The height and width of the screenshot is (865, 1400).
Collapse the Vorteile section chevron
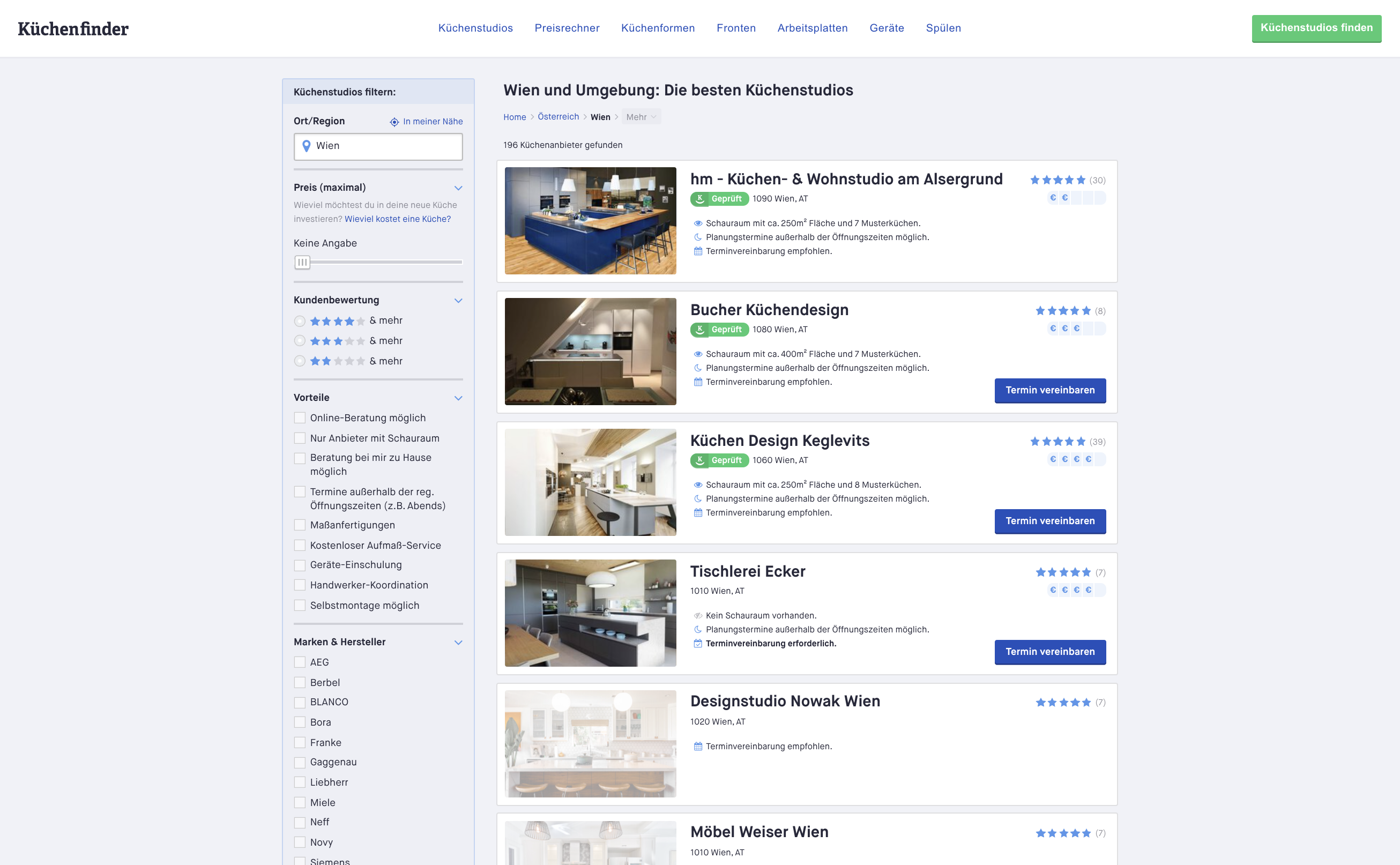pos(458,398)
